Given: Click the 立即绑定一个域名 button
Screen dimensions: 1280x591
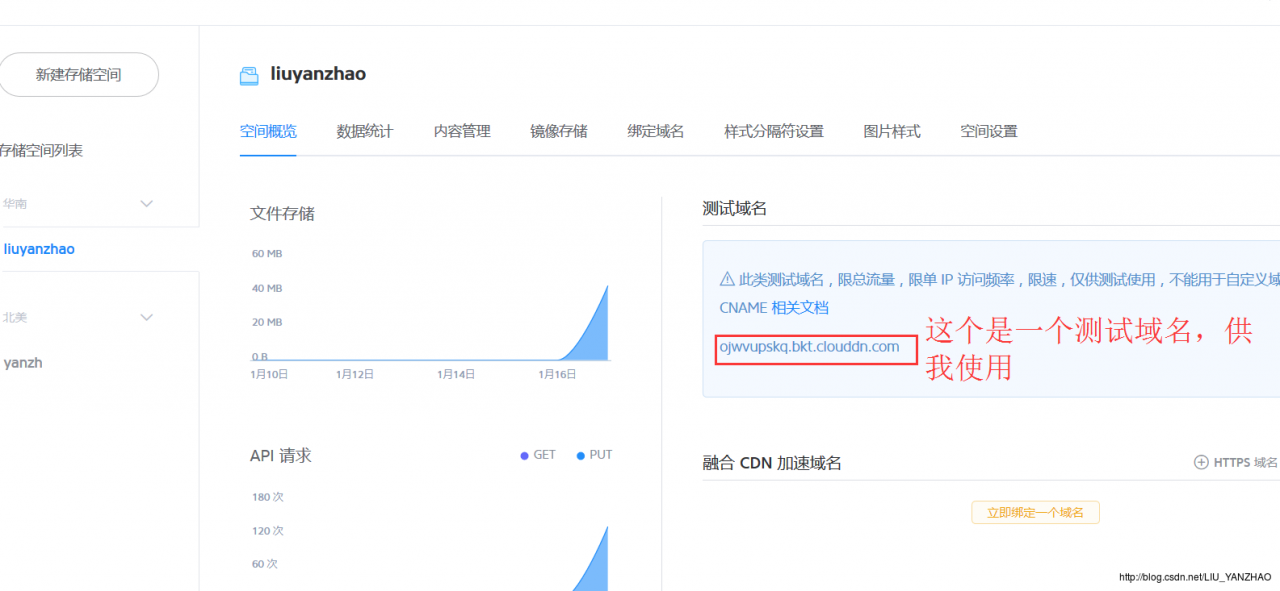Looking at the screenshot, I should click(1035, 512).
